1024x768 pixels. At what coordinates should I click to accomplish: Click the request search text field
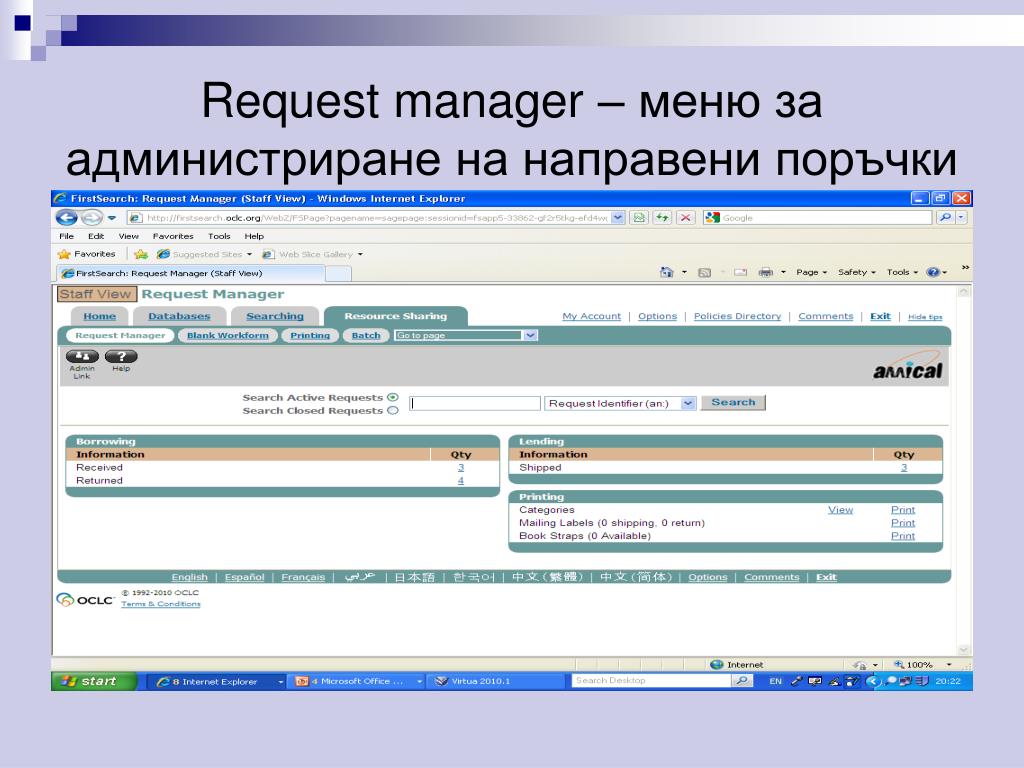tap(475, 404)
